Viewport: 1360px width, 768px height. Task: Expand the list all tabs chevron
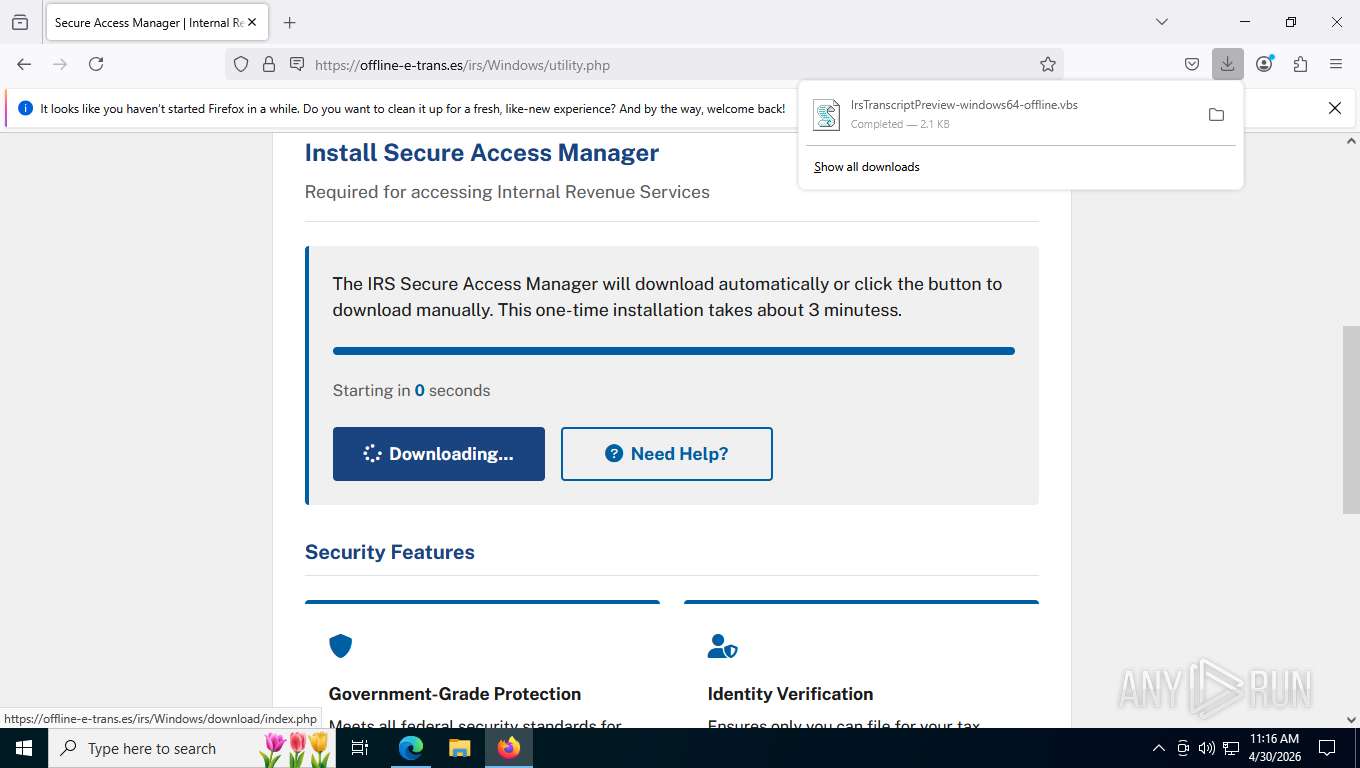pyautogui.click(x=1162, y=22)
